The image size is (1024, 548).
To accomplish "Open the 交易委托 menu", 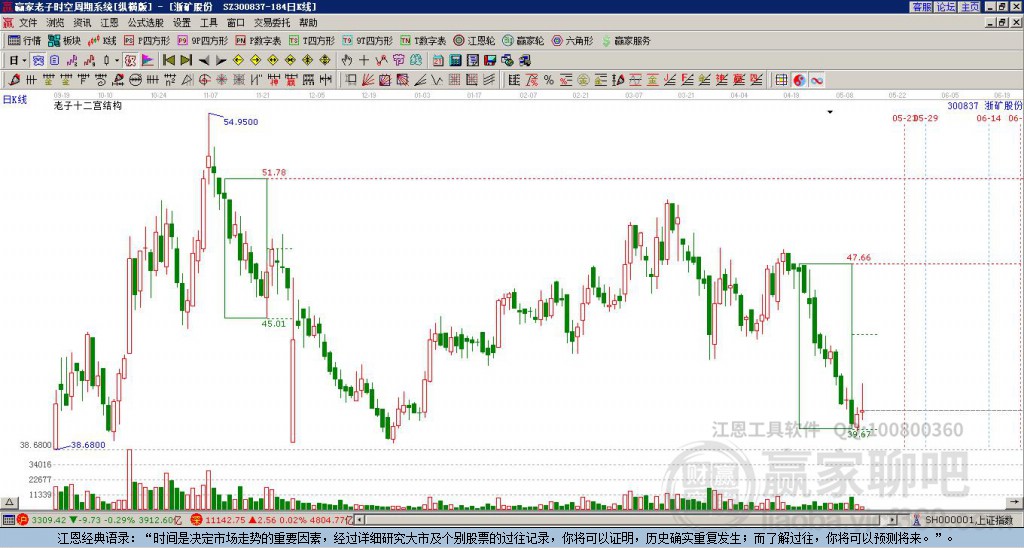I will point(272,23).
